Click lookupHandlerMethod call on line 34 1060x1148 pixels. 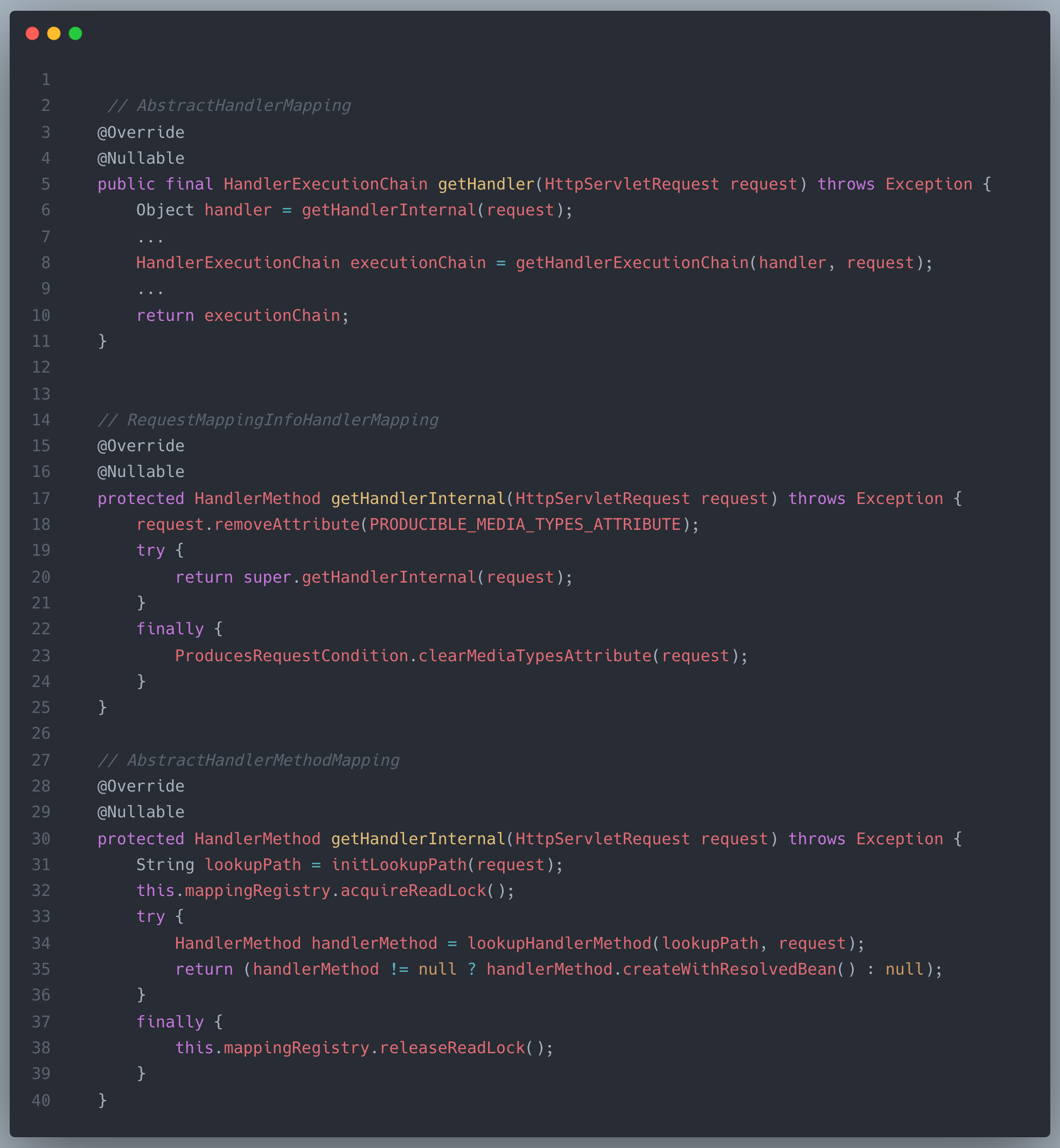click(559, 943)
